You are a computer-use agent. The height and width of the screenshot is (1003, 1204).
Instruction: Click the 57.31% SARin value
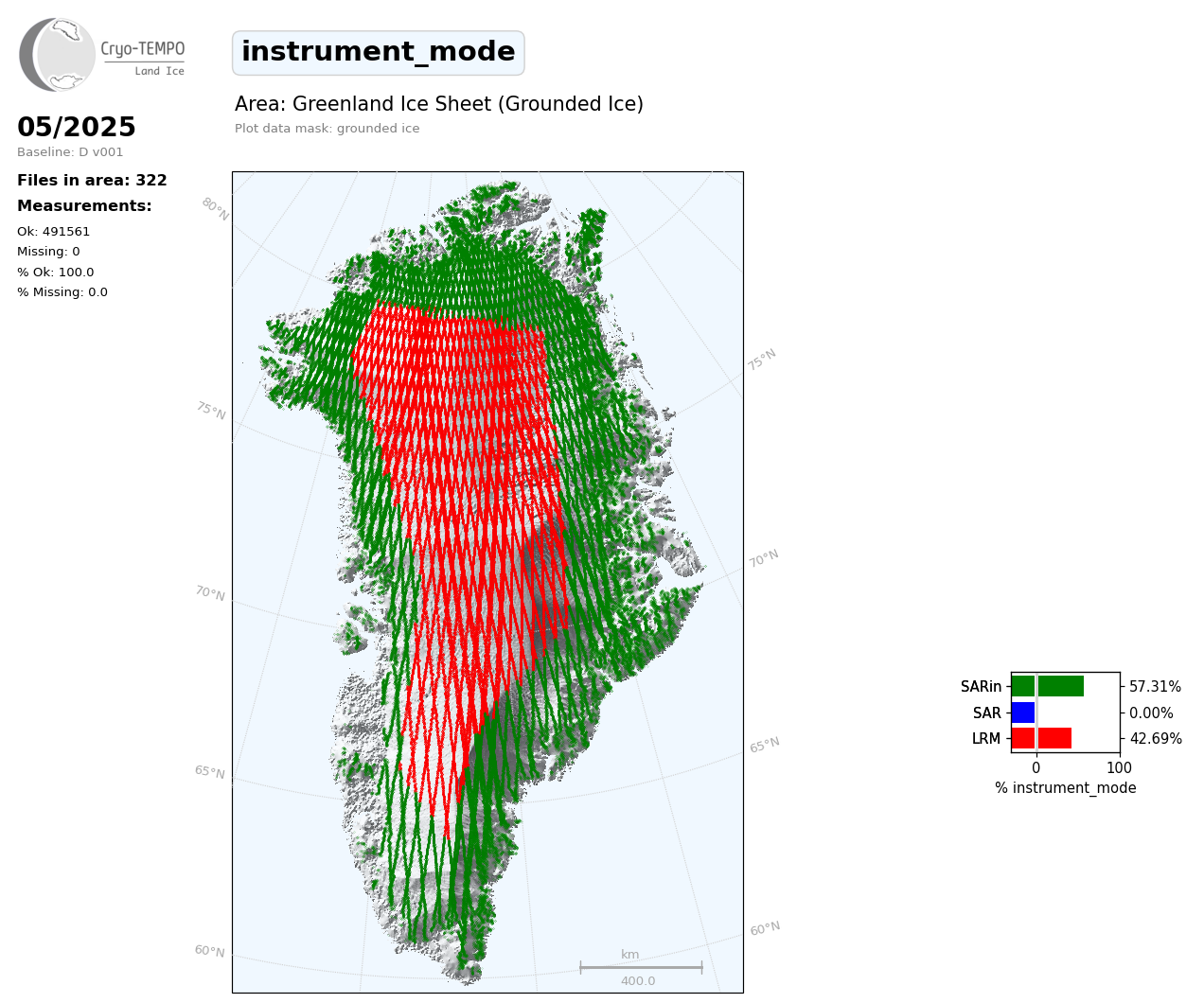pyautogui.click(x=1155, y=687)
